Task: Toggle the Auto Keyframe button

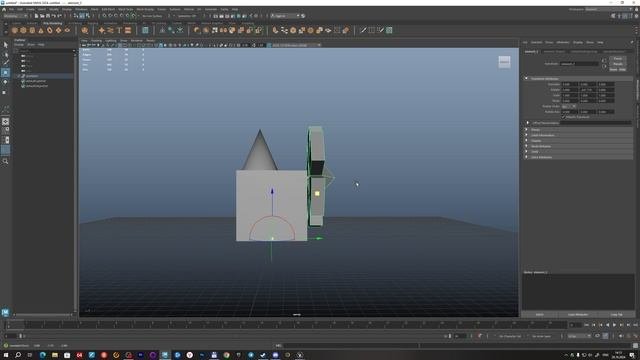Action: 480,336
